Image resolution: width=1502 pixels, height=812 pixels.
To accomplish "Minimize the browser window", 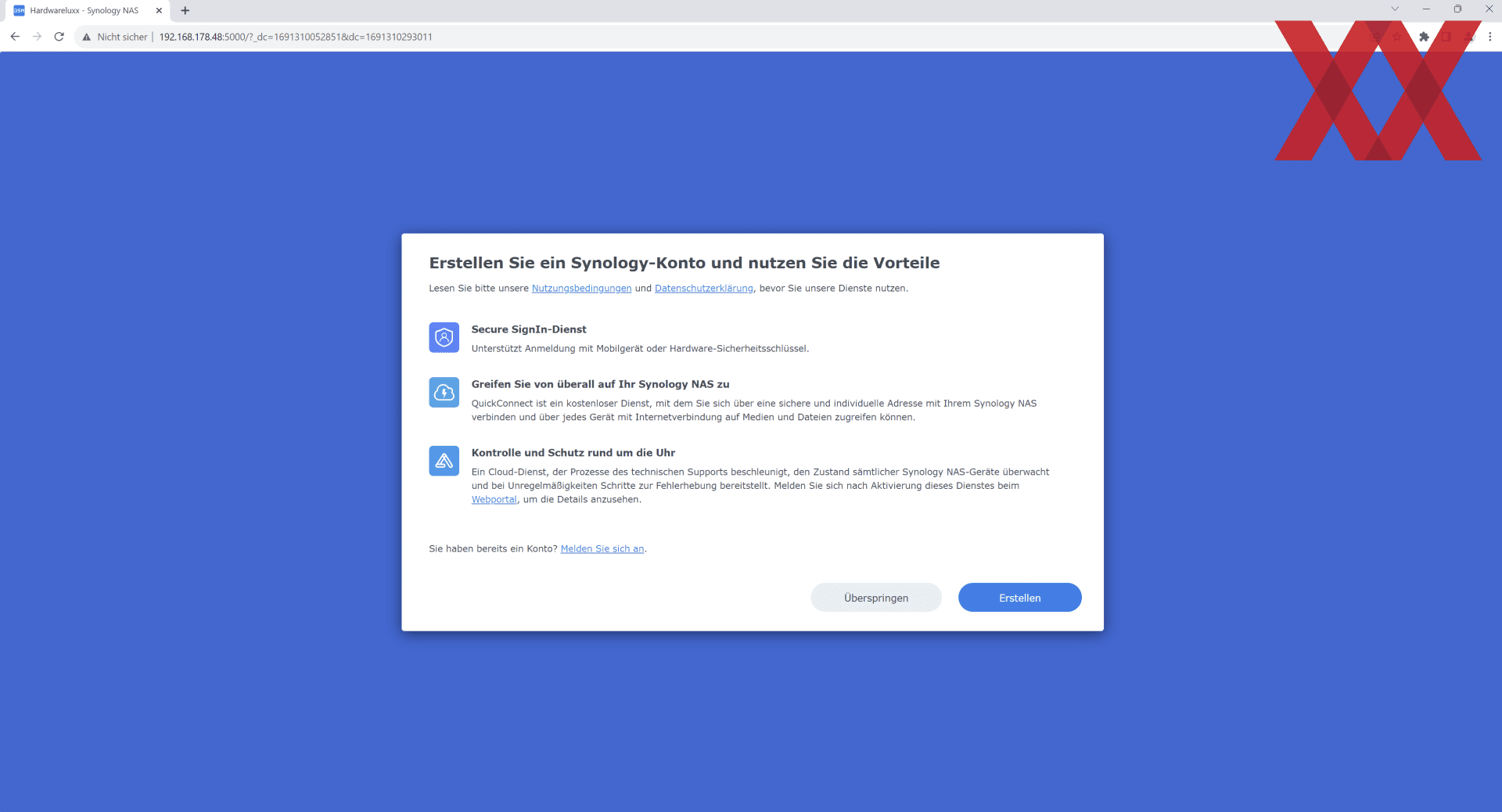I will click(1426, 9).
